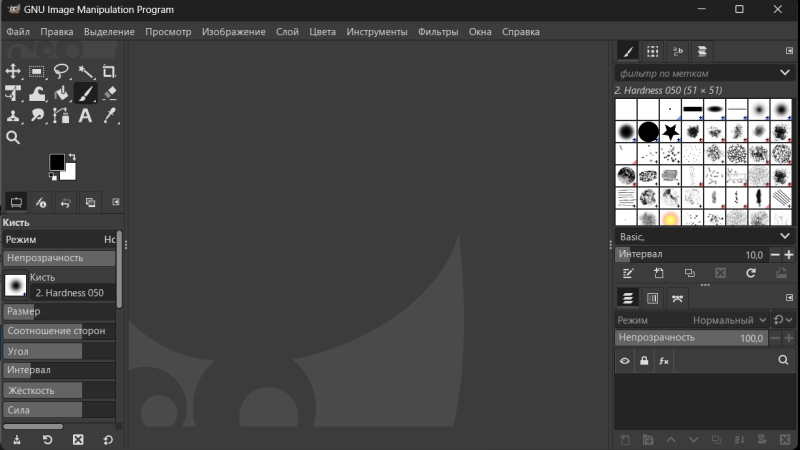Switch to Undo History tab
The width and height of the screenshot is (800, 450).
tap(65, 203)
